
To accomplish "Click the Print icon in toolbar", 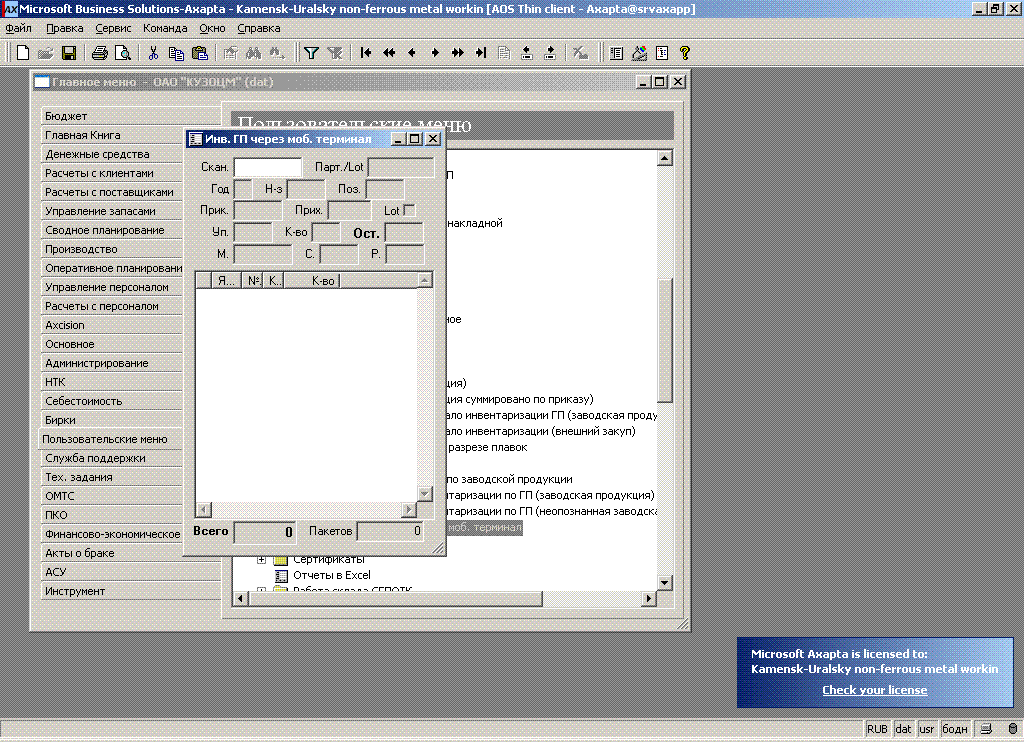I will point(100,53).
